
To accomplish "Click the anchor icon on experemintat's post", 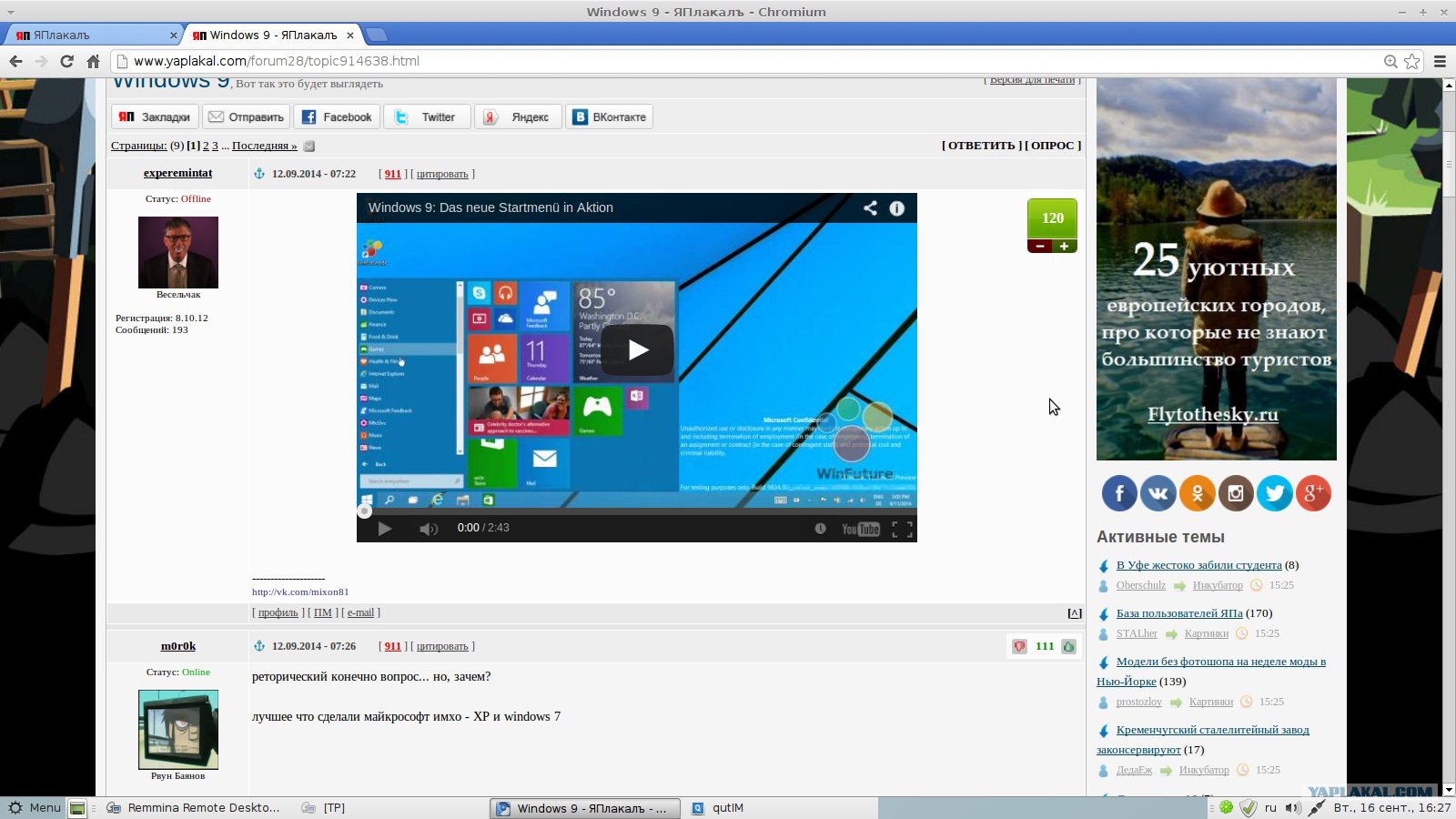I will tap(258, 174).
